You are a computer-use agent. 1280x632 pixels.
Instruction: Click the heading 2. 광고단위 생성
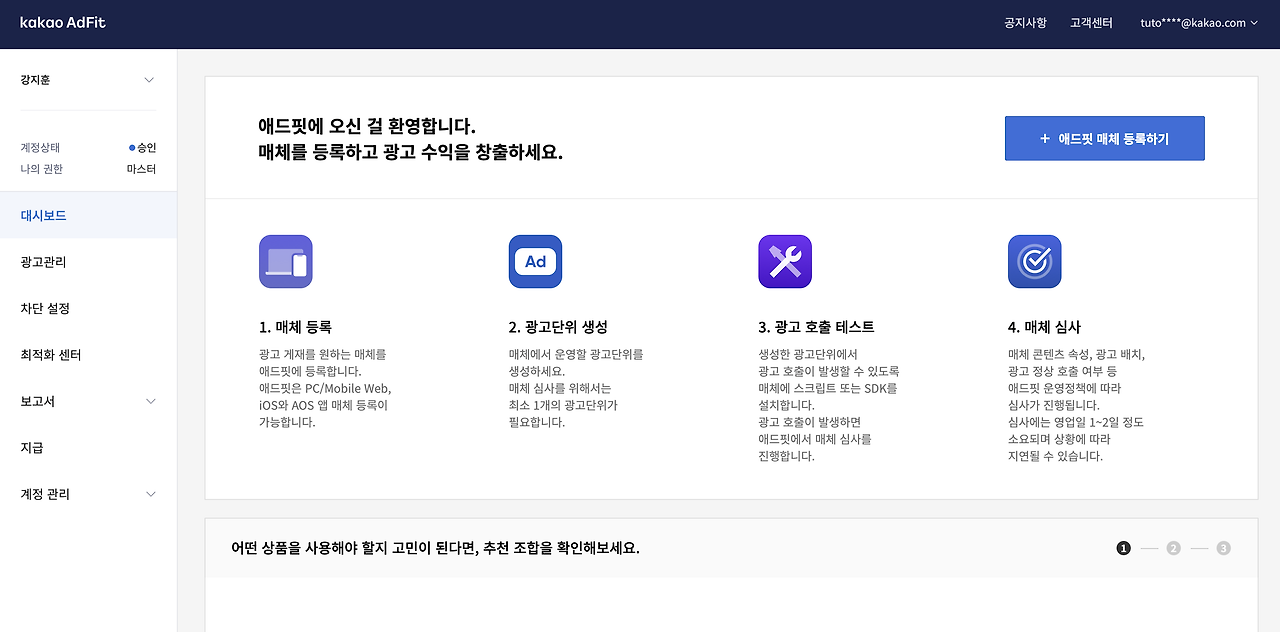click(x=558, y=327)
